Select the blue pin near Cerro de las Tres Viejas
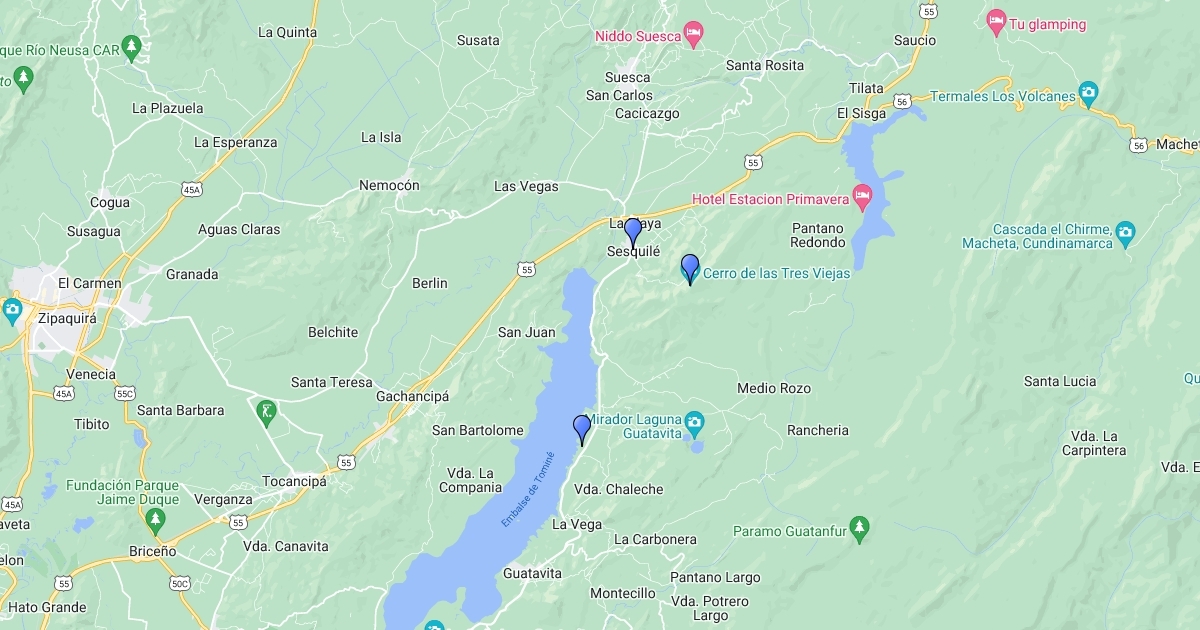This screenshot has width=1200, height=630. [x=690, y=269]
